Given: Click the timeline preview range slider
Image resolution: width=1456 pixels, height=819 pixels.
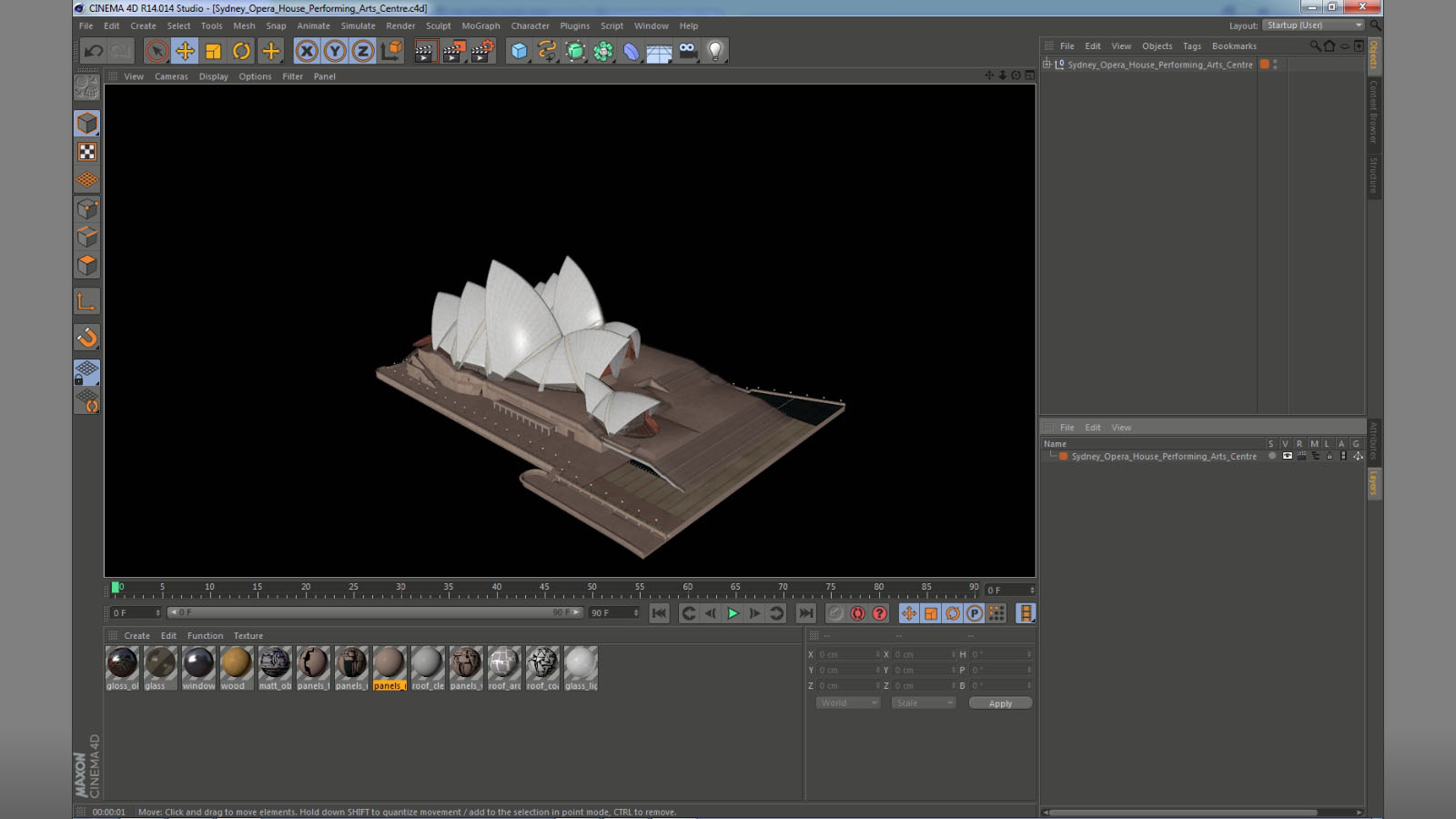Looking at the screenshot, I should (x=375, y=612).
